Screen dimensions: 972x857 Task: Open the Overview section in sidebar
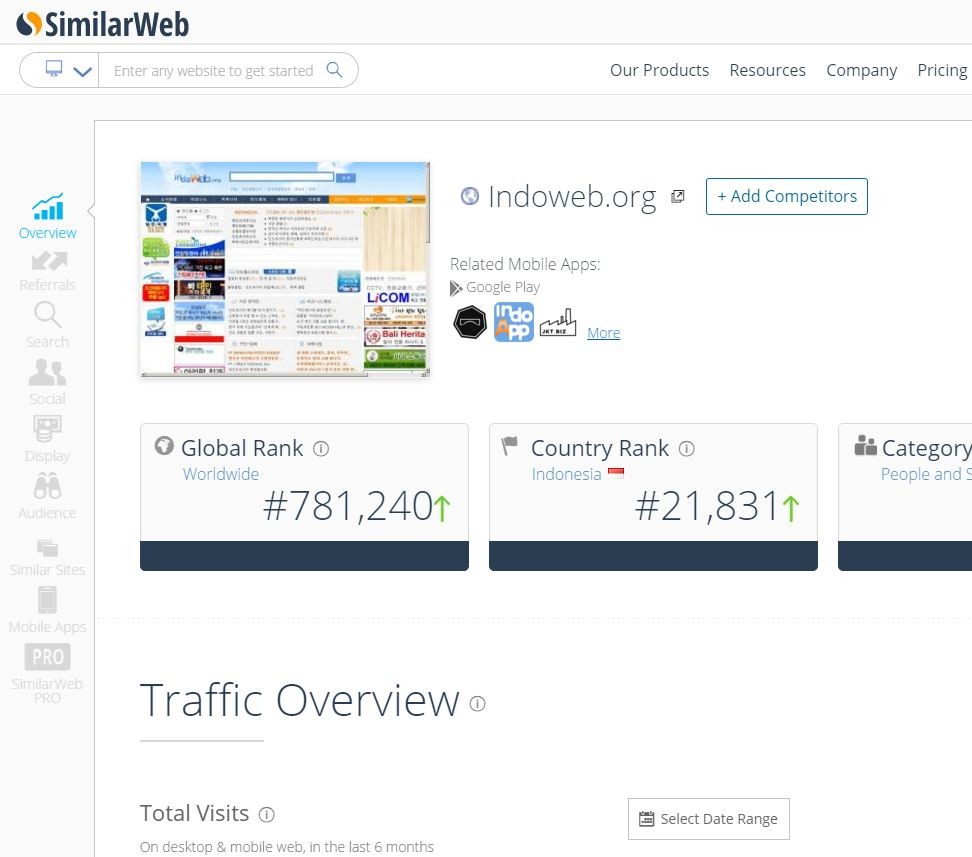point(47,216)
